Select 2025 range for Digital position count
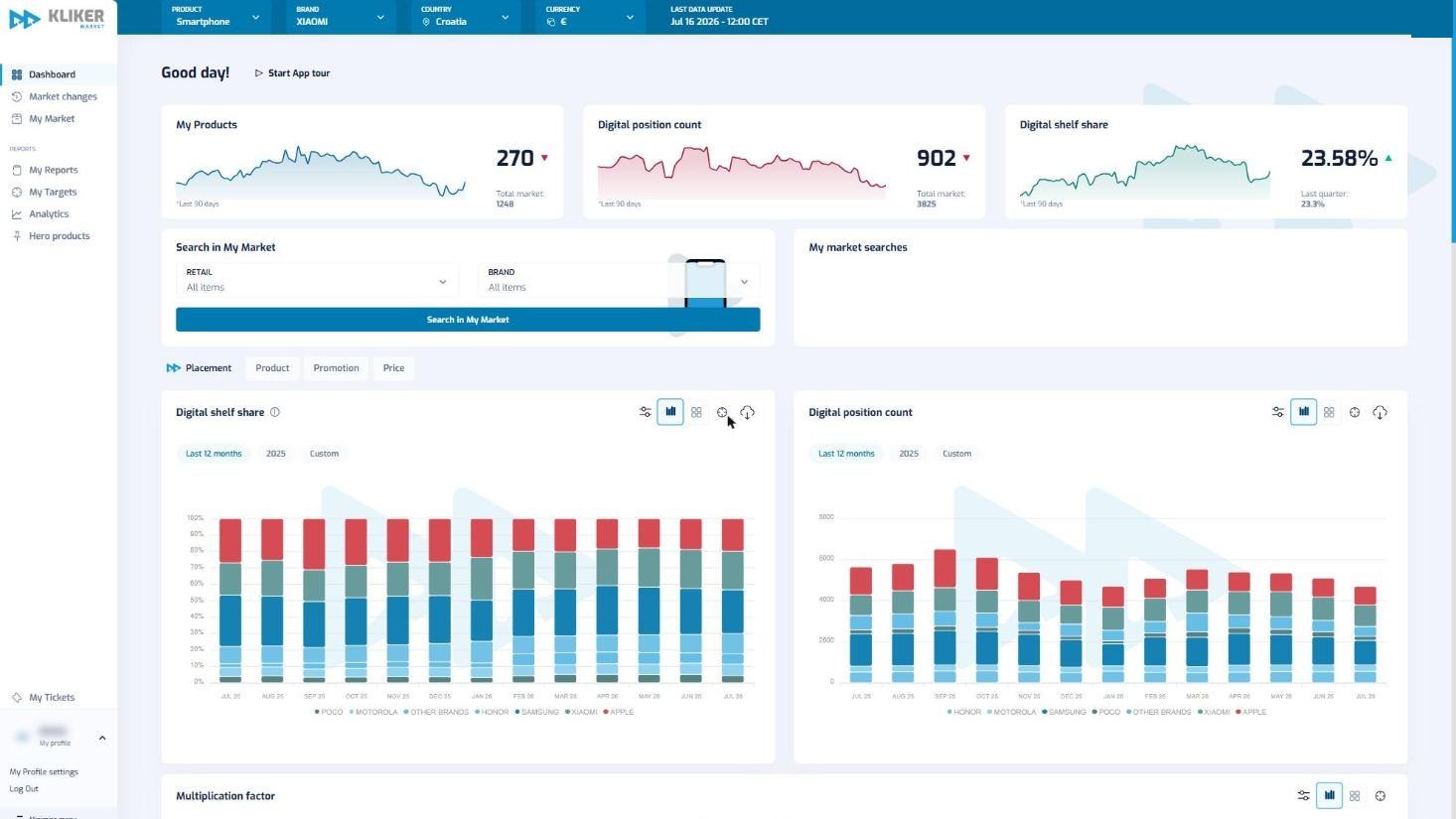 tap(908, 454)
